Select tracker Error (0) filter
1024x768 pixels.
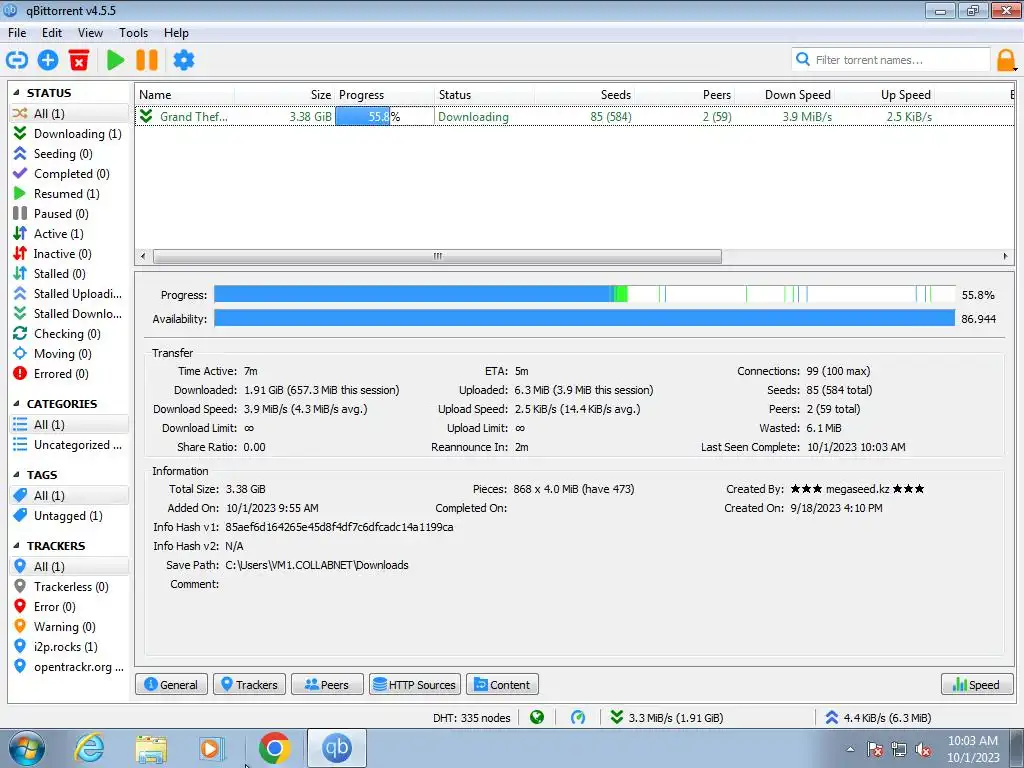pos(69,607)
